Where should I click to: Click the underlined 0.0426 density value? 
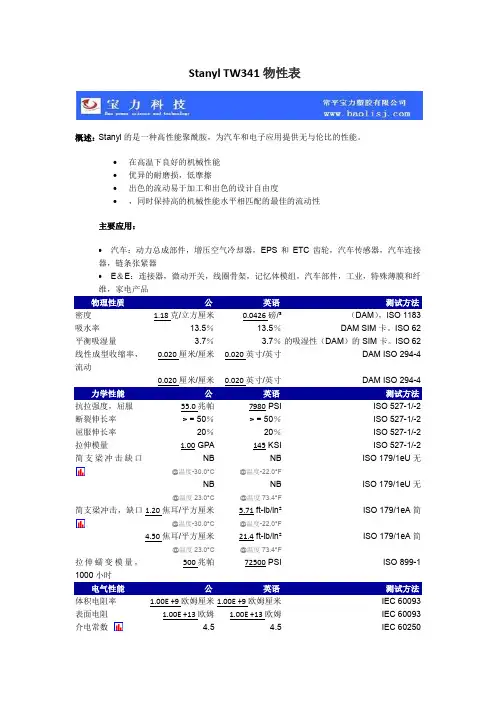pos(254,316)
